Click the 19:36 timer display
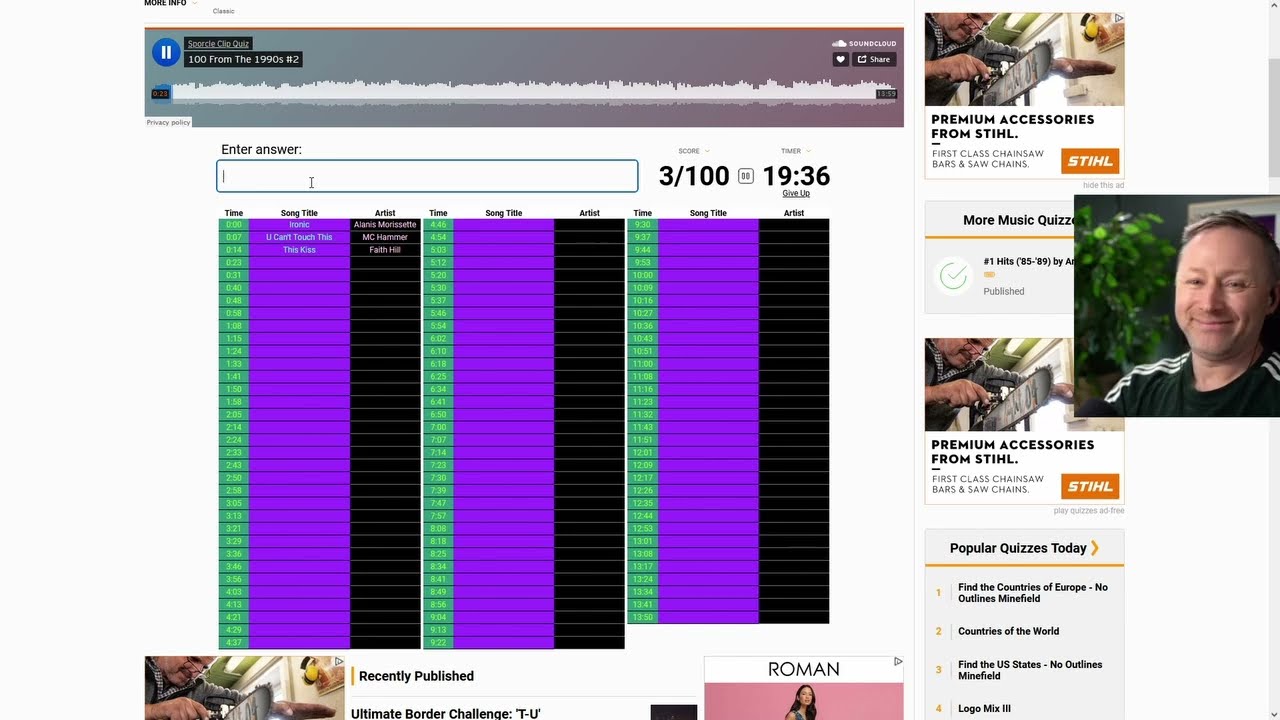Screen dimensions: 1280x720 796,176
